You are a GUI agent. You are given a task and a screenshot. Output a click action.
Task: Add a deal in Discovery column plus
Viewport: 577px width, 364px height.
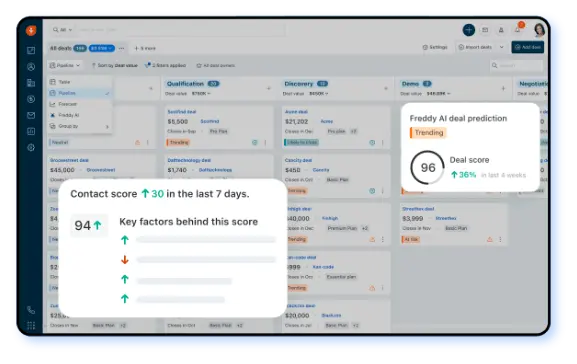click(386, 88)
